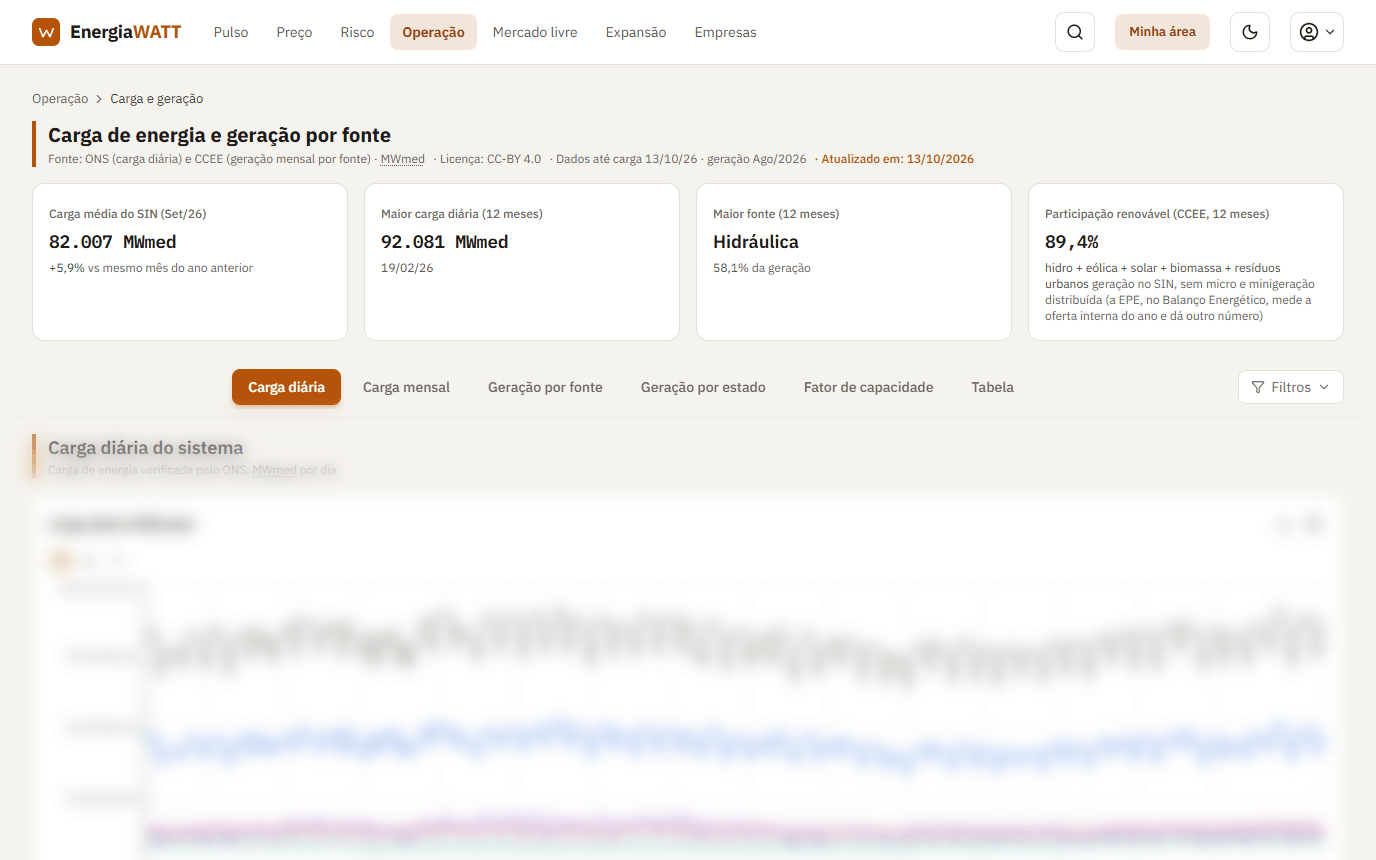Click the Participação renovável (CCEE, 12 meses) label

point(1157,214)
